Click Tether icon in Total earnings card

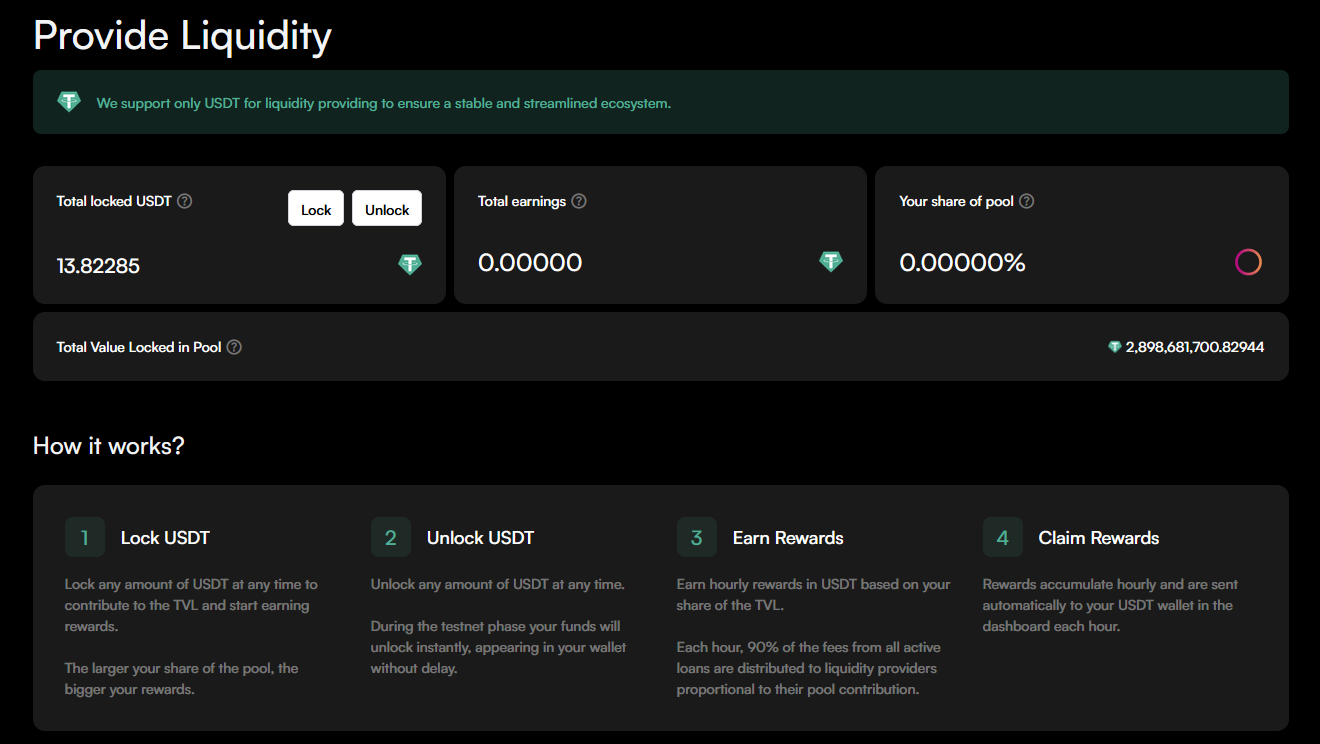[x=831, y=262]
